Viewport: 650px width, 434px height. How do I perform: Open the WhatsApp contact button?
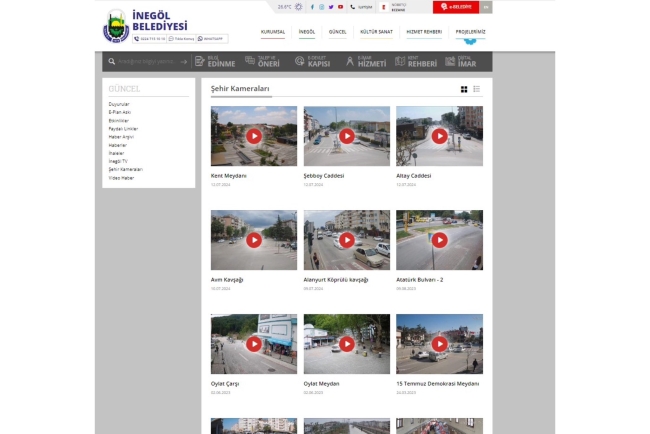coord(212,39)
